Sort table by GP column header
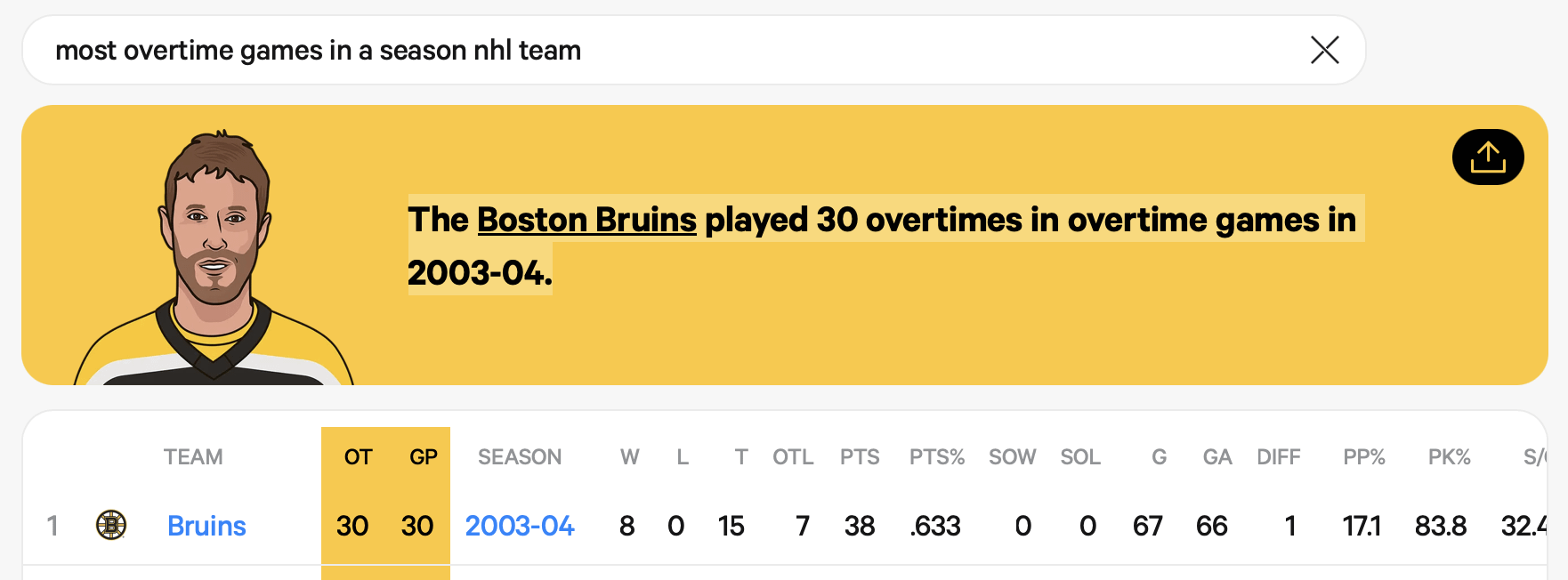This screenshot has width=1568, height=580. [423, 457]
